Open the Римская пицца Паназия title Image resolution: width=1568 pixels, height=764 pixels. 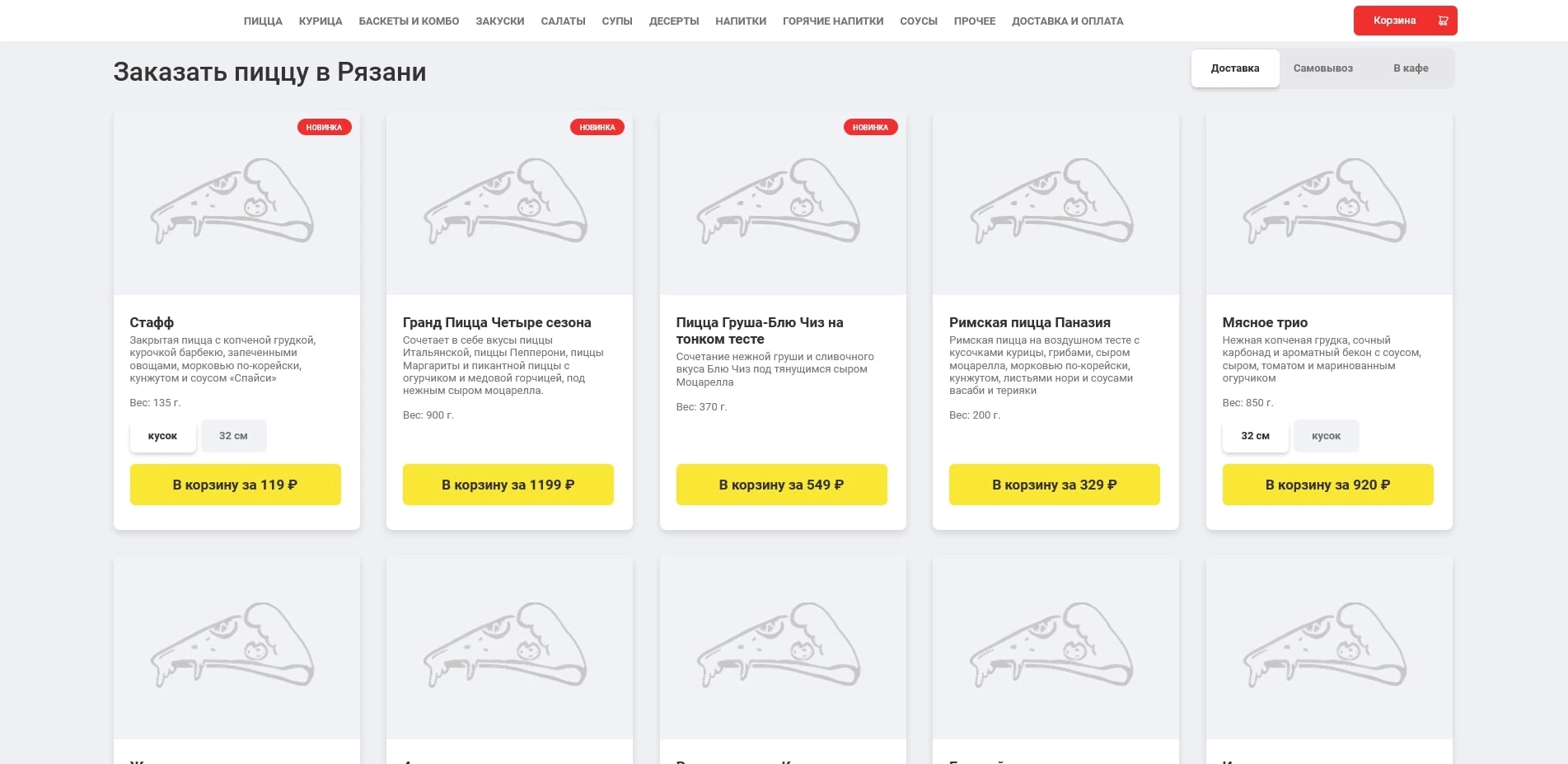[1029, 322]
